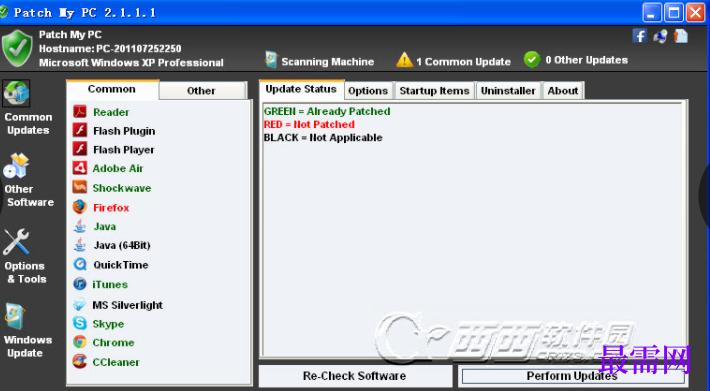Click the green check Other Updates icon

click(532, 60)
